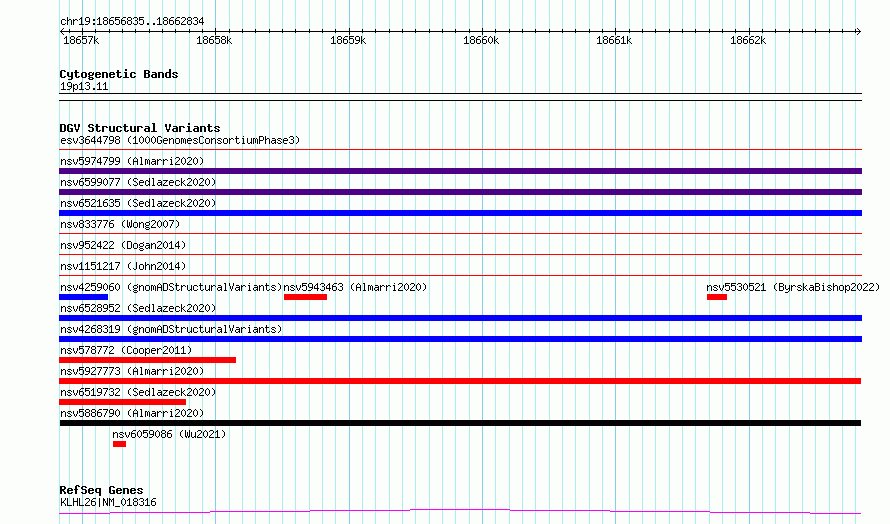Open nsv6519732 (Sedlazeck2020) label

coord(138,392)
